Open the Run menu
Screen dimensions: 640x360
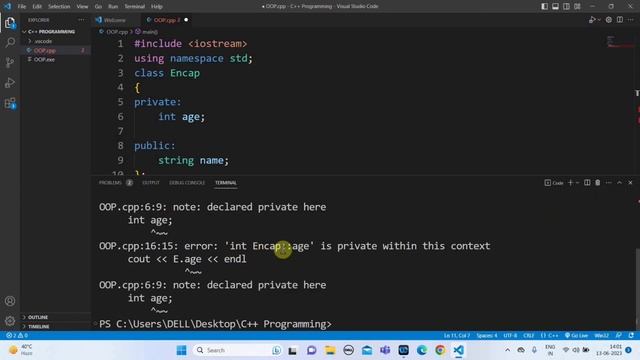coord(113,6)
